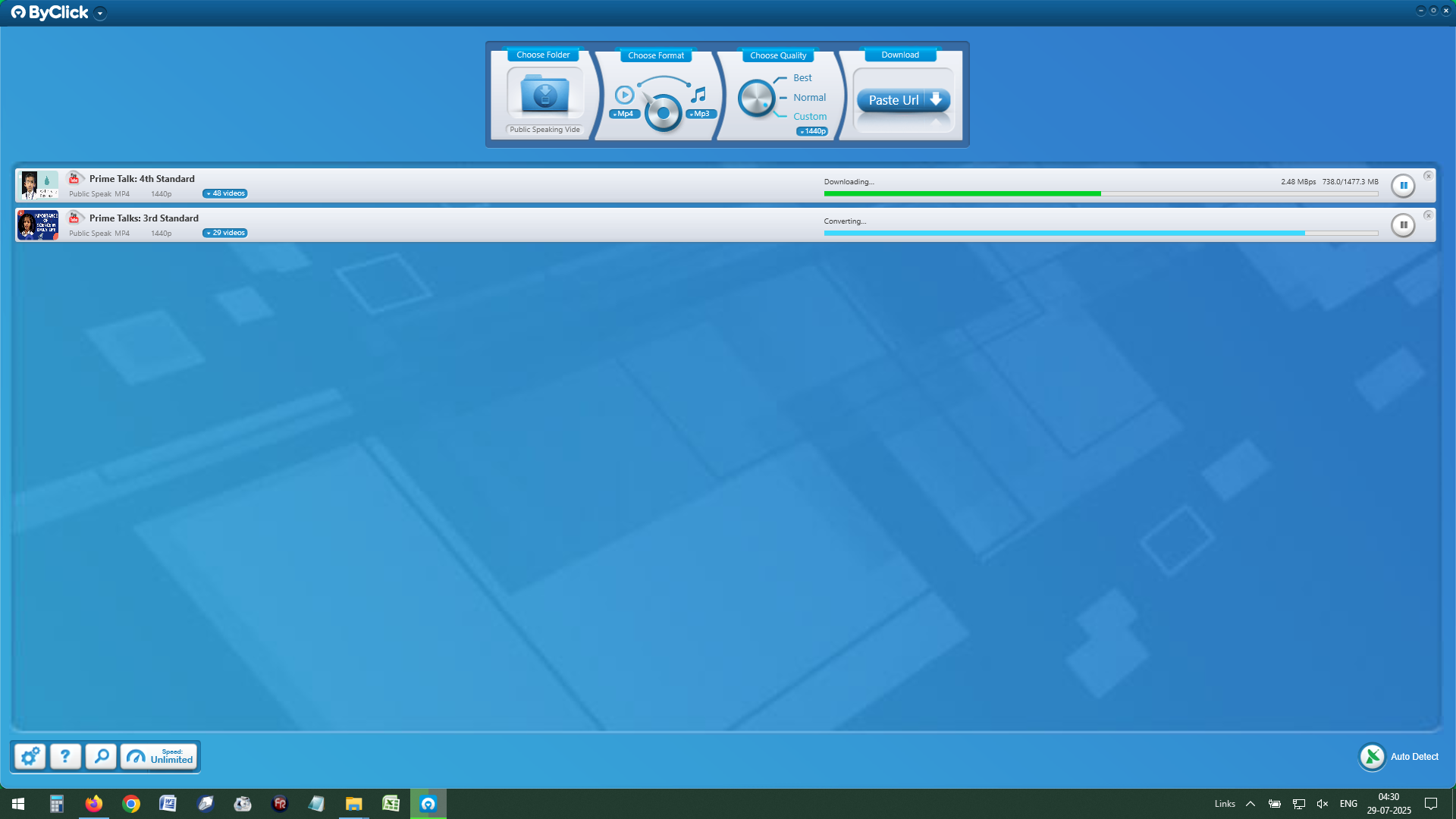1456x819 pixels.
Task: Open the ByClick logo menu arrow
Action: 100,13
